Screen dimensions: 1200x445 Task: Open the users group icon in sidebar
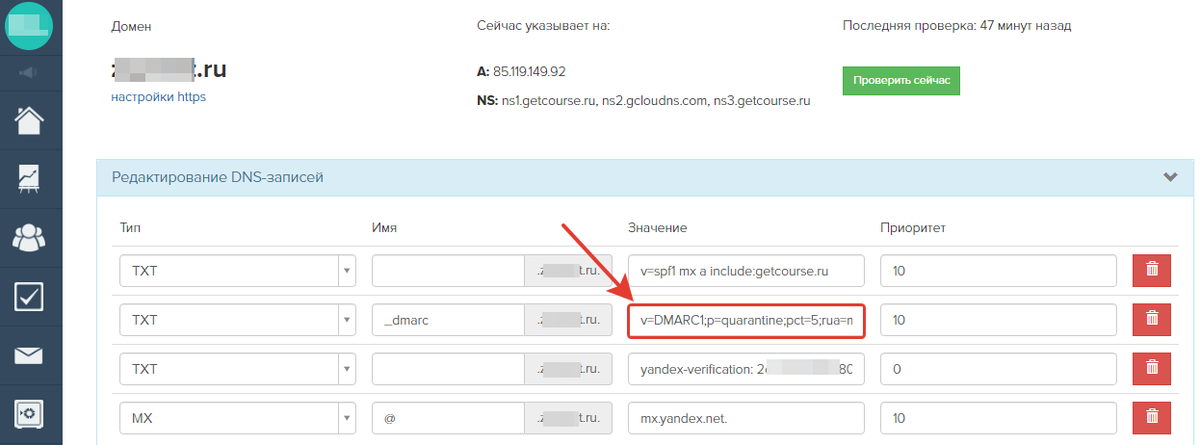coord(30,237)
